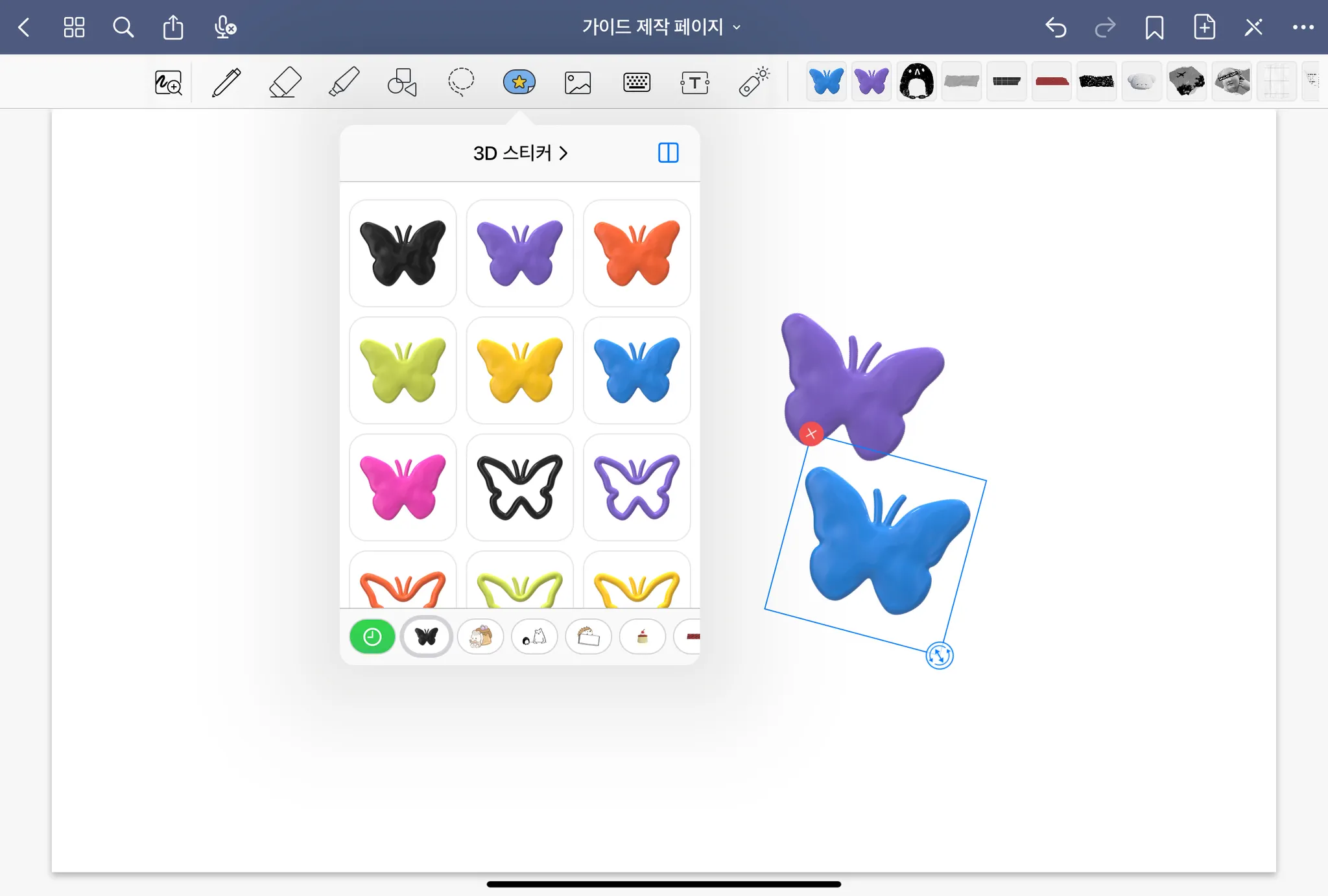Toggle the split view sticker panel
The width and height of the screenshot is (1328, 896).
click(668, 153)
